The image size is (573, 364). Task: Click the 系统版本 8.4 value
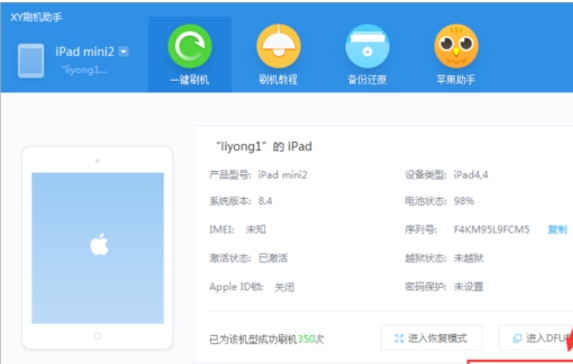tap(265, 201)
